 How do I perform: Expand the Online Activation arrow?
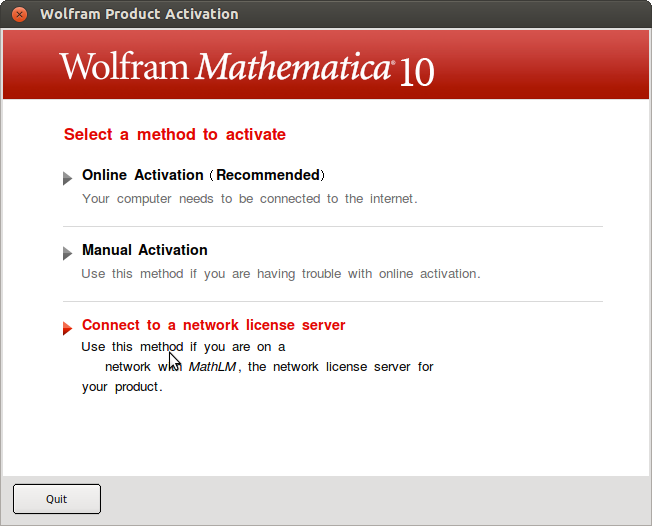coord(67,178)
